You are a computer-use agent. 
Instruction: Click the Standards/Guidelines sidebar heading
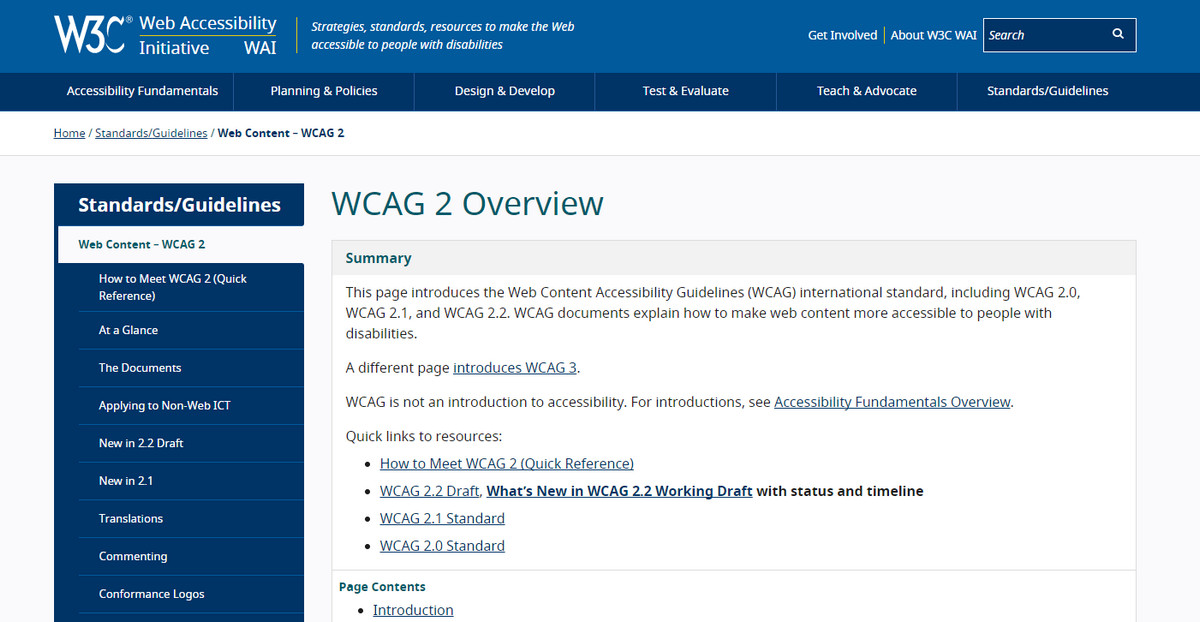click(x=179, y=205)
